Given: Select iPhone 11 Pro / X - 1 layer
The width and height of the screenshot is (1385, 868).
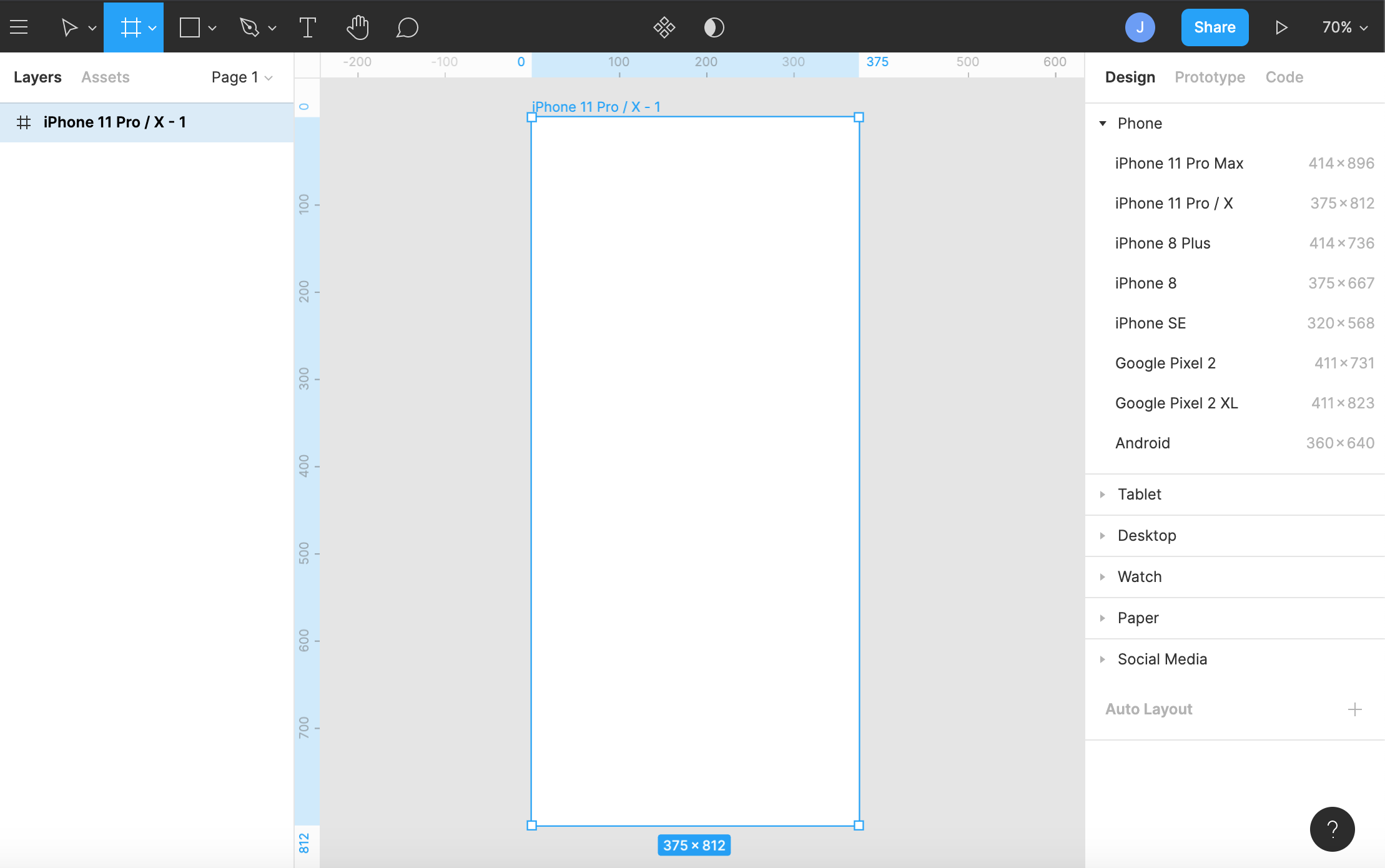Looking at the screenshot, I should coord(115,122).
